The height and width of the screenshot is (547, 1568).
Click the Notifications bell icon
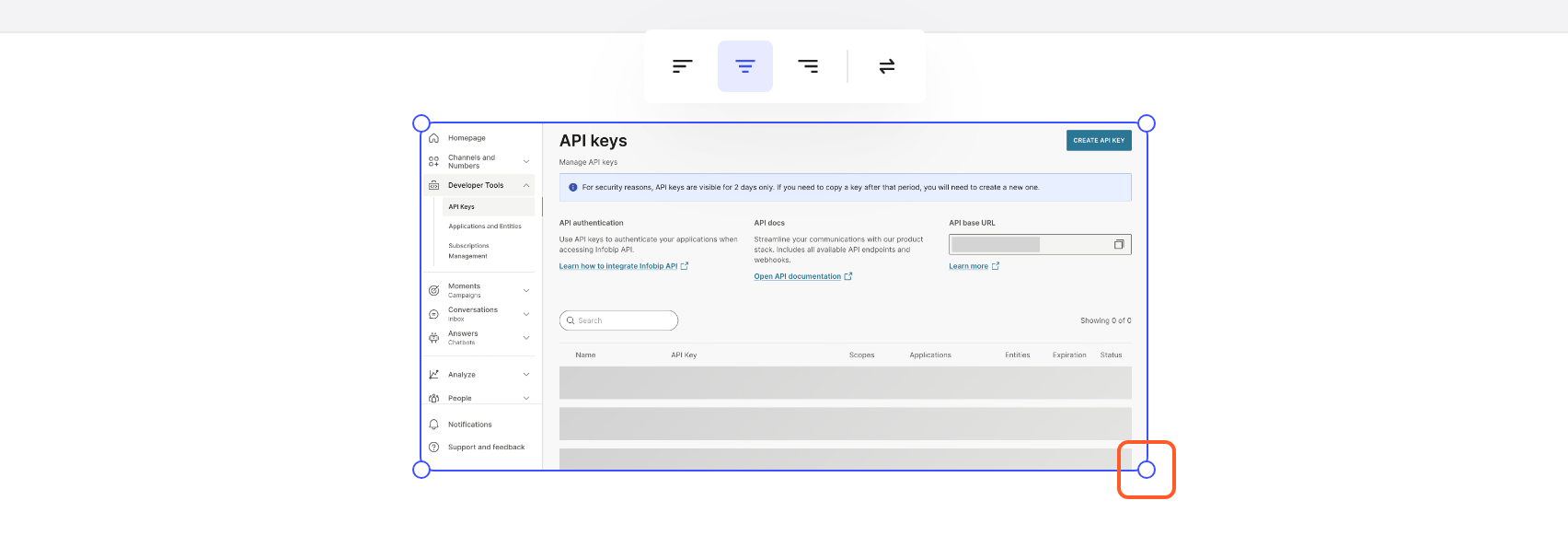click(433, 425)
